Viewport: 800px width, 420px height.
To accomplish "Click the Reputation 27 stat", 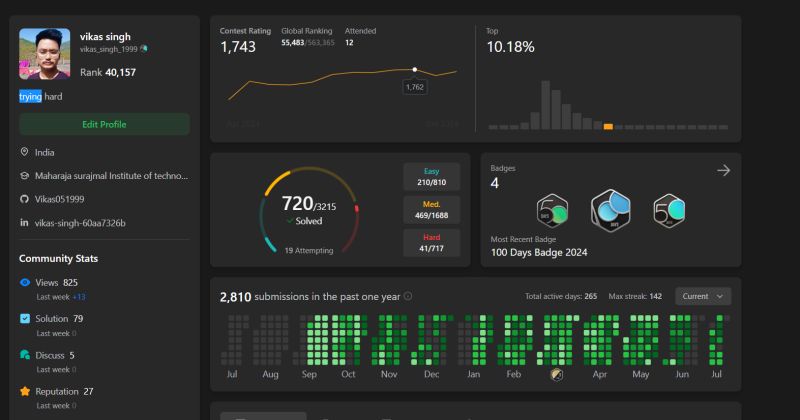I will [64, 391].
